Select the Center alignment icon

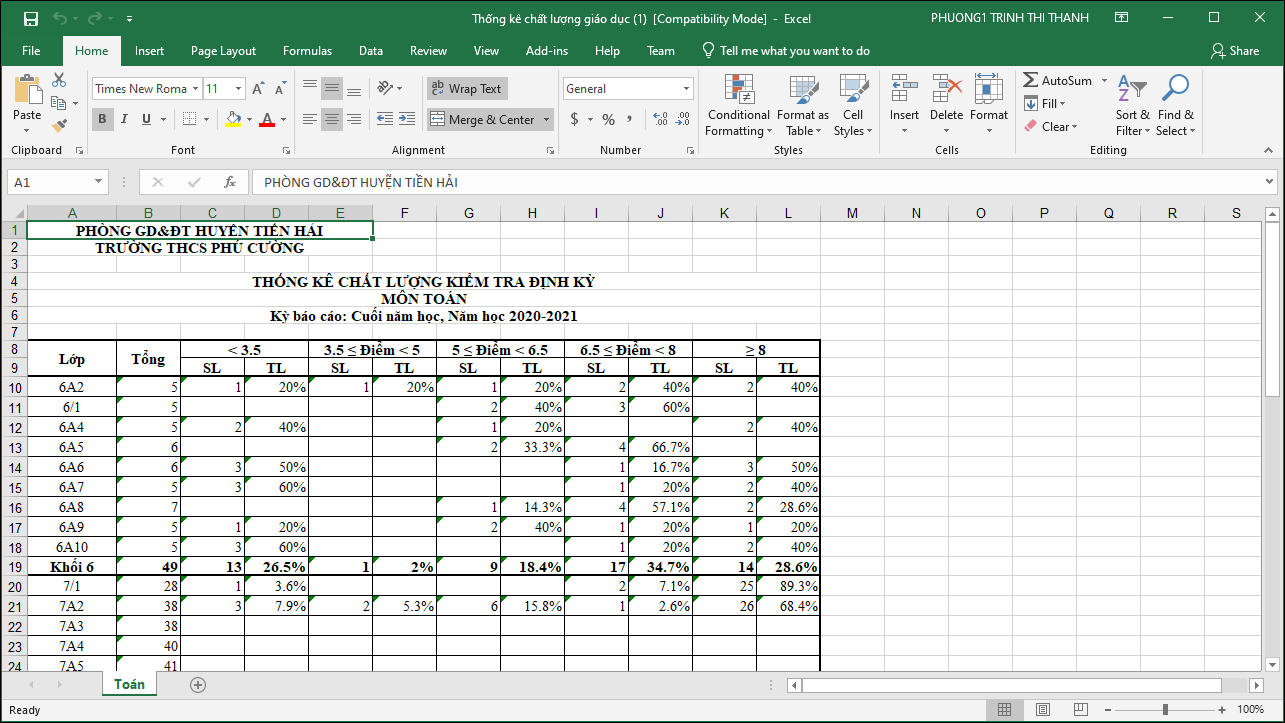[x=332, y=119]
